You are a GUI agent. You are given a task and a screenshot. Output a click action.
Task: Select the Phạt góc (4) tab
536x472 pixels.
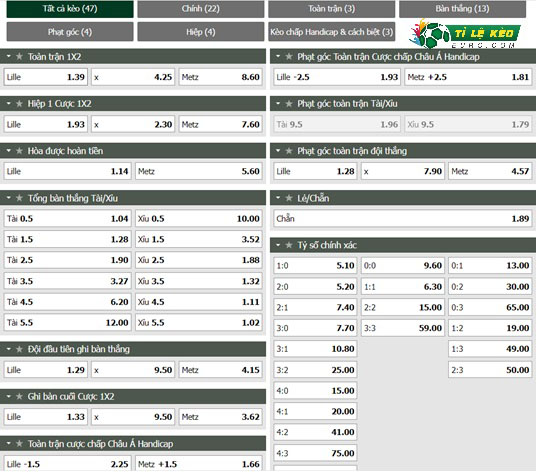70,32
